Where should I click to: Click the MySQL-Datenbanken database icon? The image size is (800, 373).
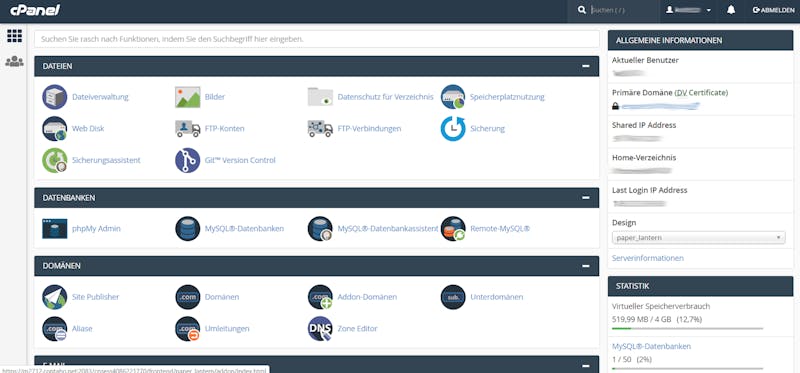188,229
